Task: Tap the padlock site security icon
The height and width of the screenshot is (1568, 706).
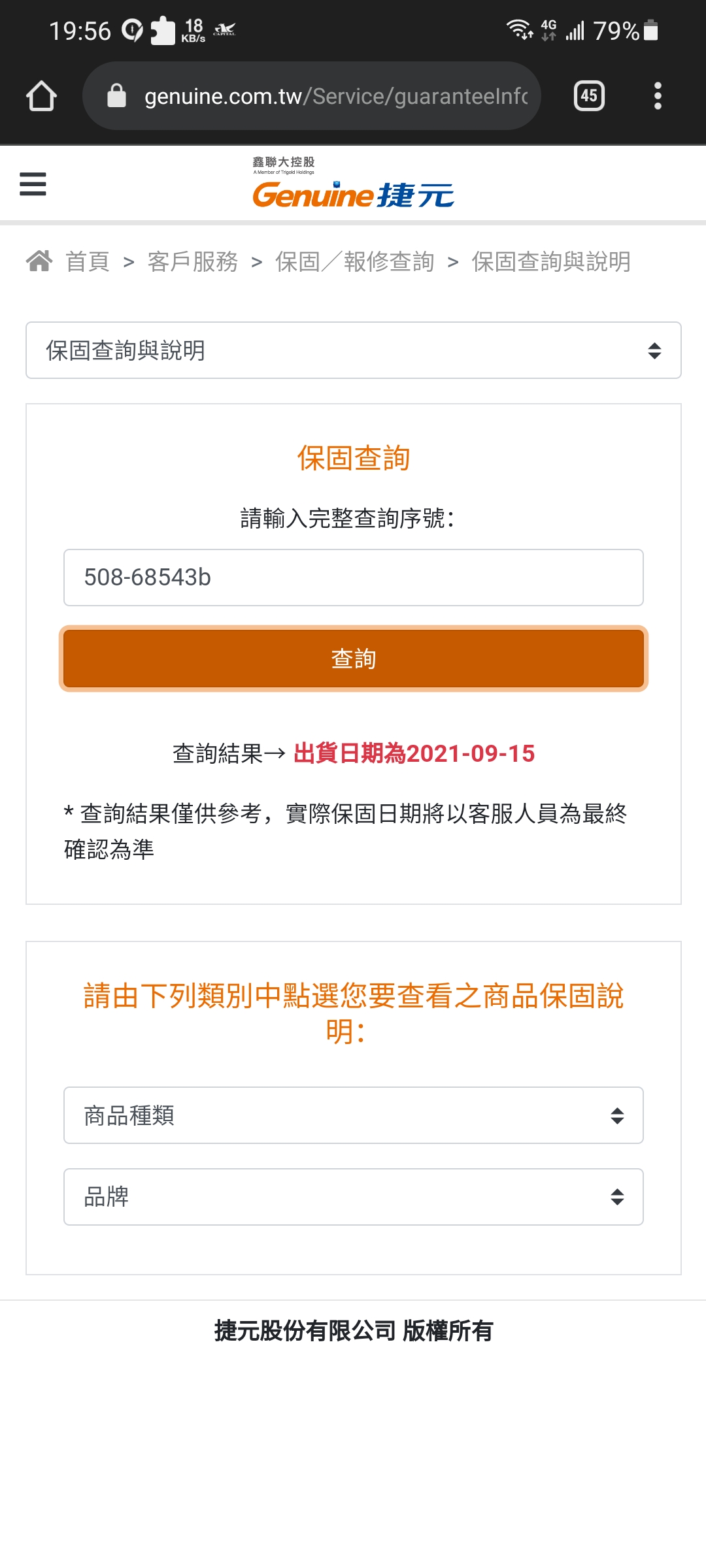Action: 116,96
